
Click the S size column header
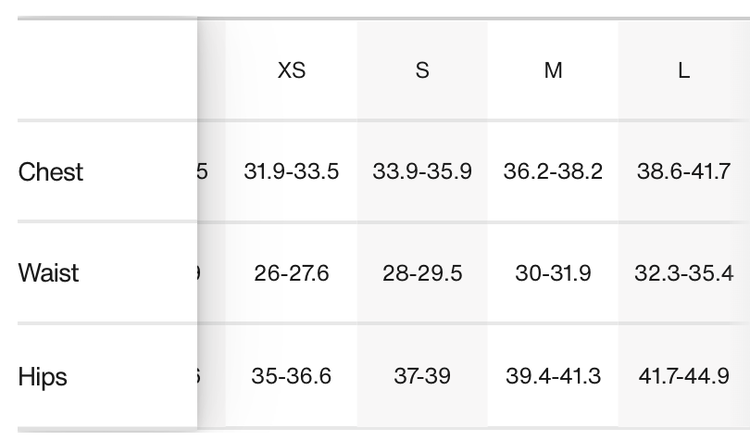(x=422, y=72)
